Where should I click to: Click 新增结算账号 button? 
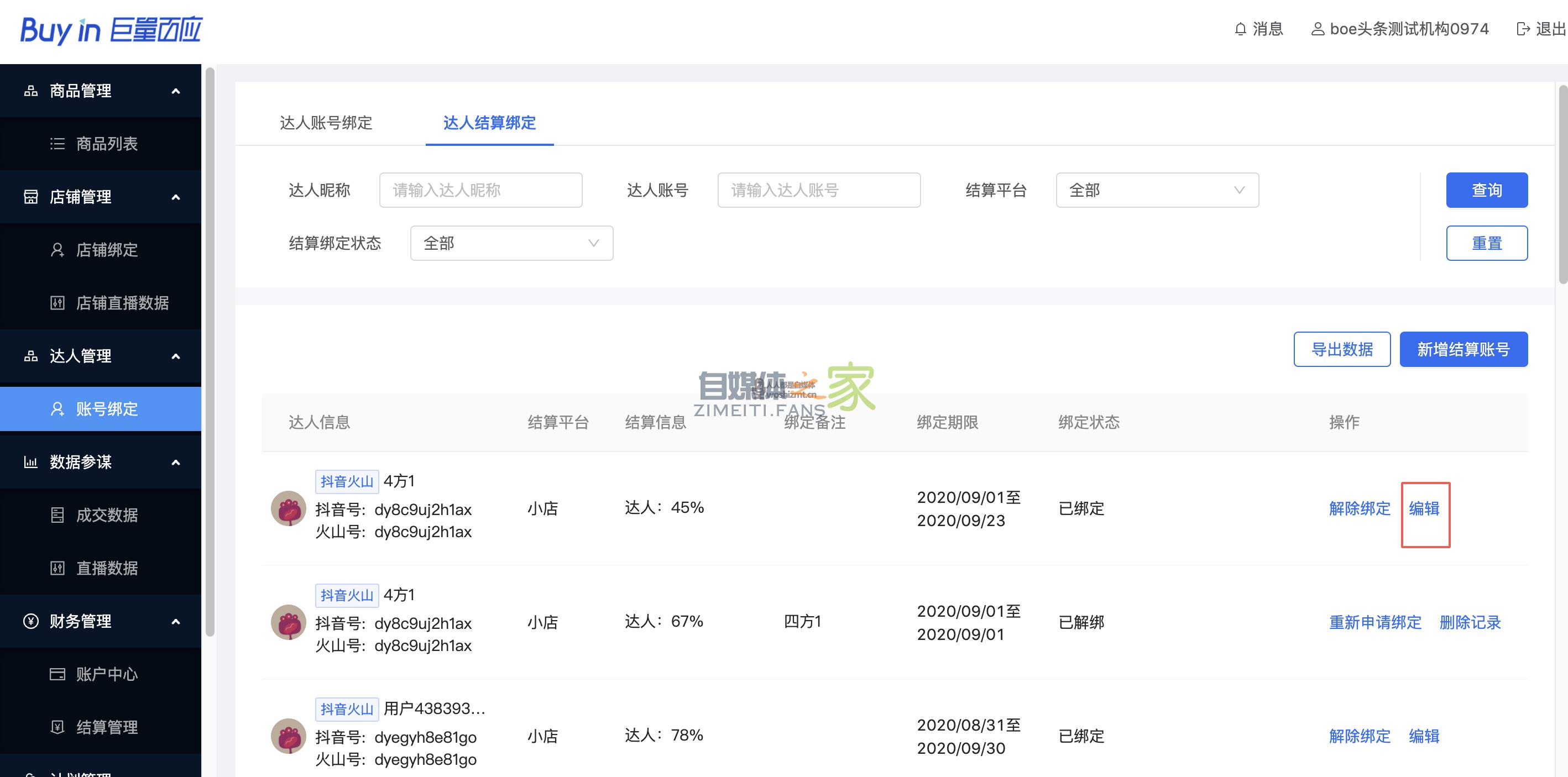1464,349
